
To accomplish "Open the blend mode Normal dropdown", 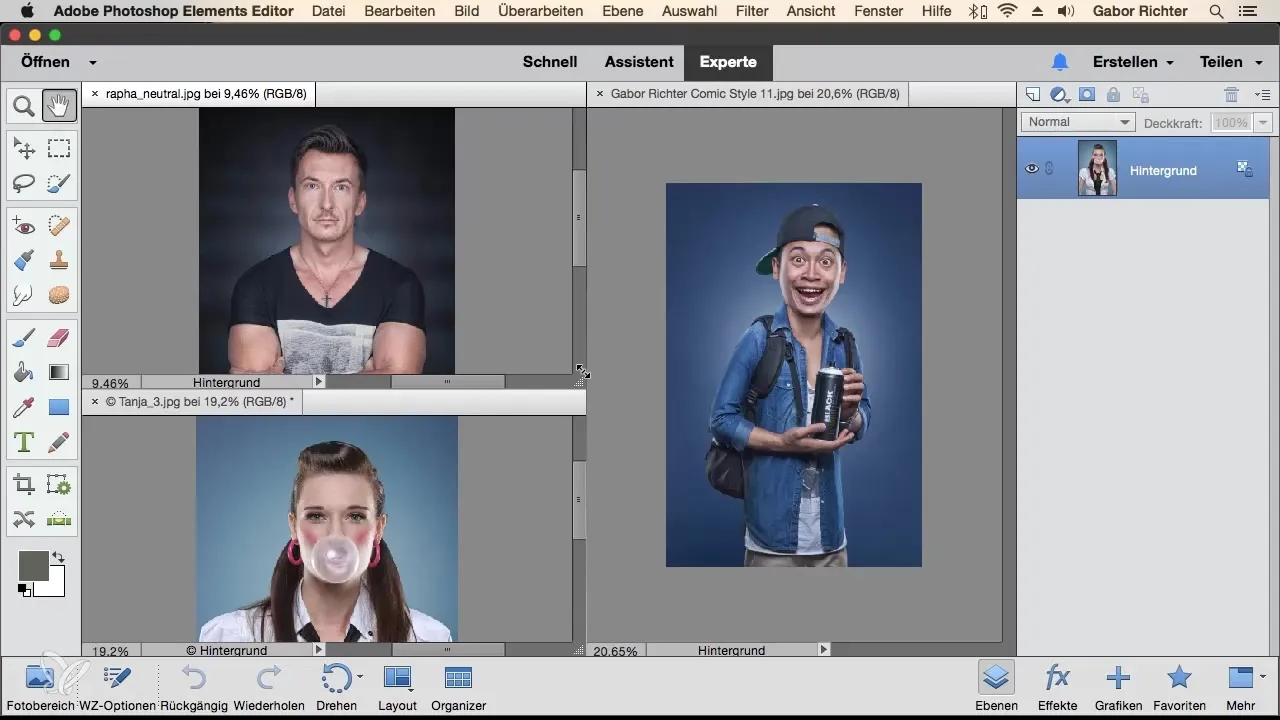I will (x=1078, y=122).
